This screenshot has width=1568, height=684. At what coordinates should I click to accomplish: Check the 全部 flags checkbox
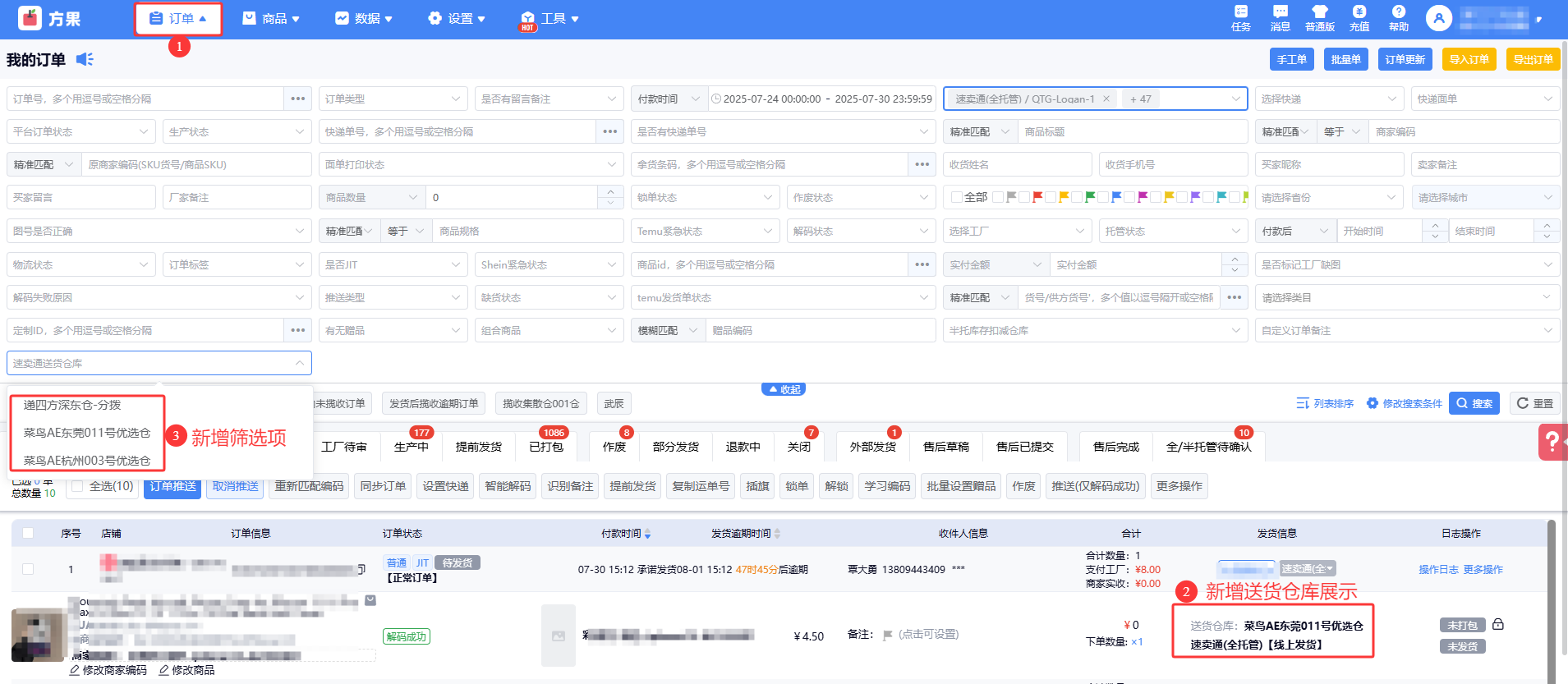click(x=956, y=197)
